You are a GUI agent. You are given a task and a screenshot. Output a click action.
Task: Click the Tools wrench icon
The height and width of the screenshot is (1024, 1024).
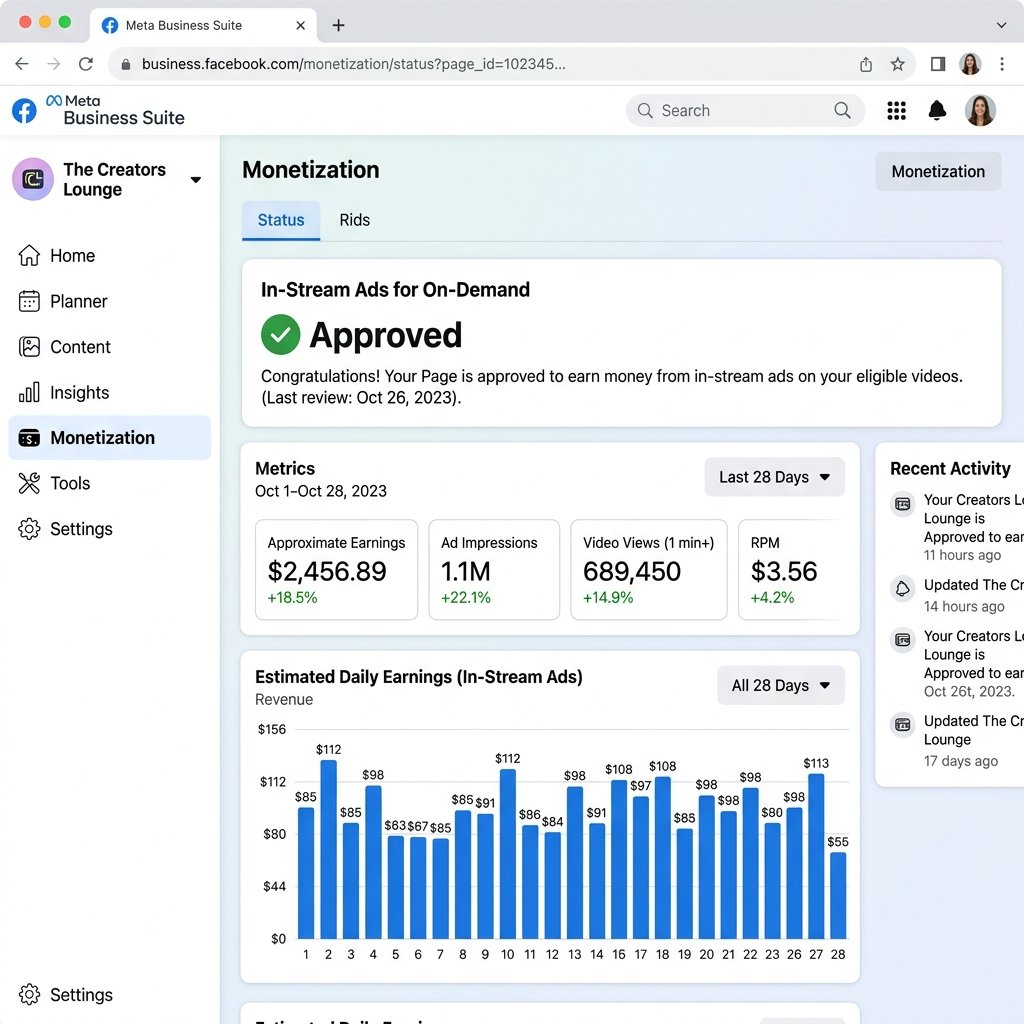tap(29, 483)
